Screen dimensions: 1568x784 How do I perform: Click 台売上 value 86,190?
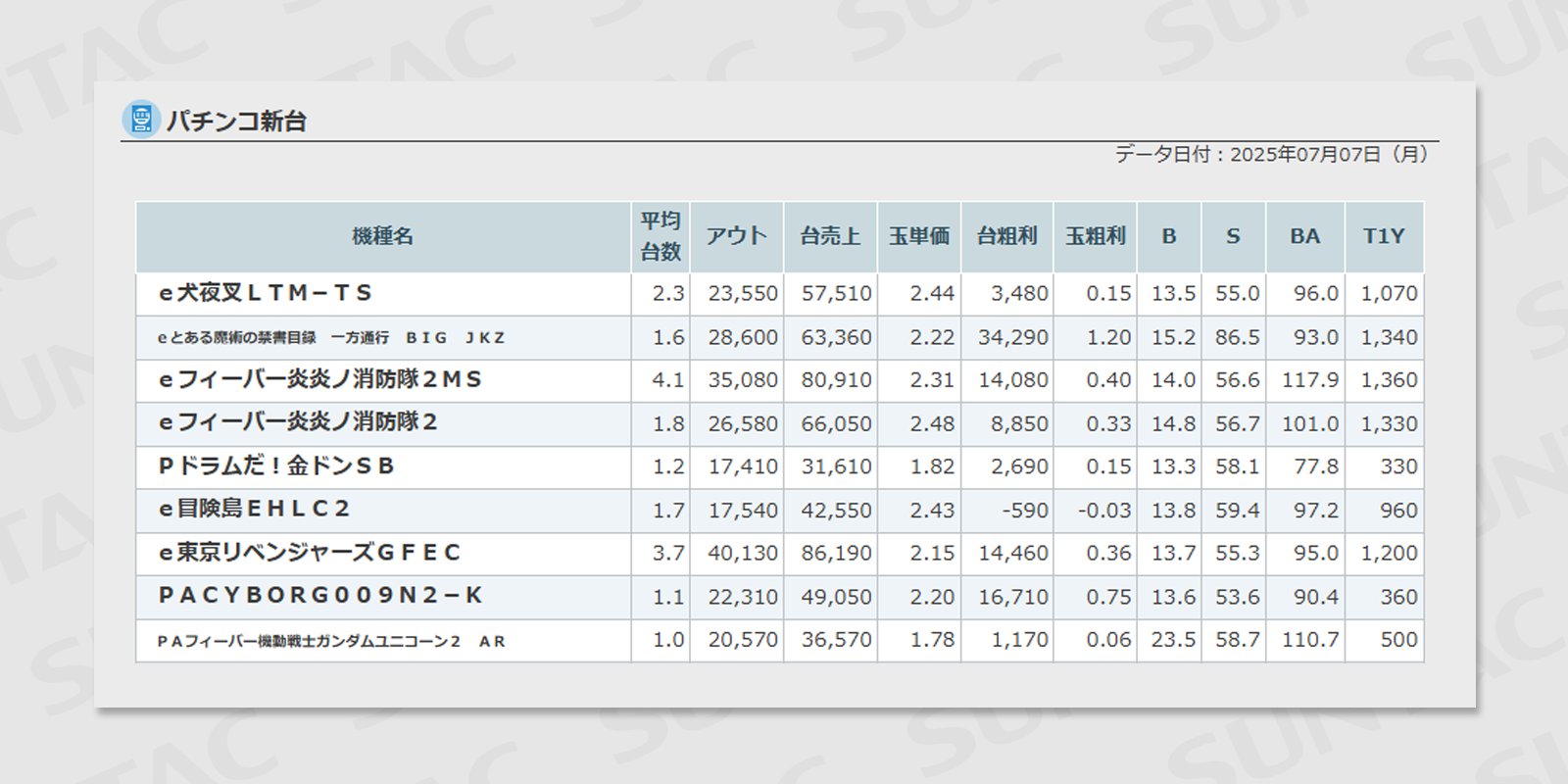tap(836, 553)
